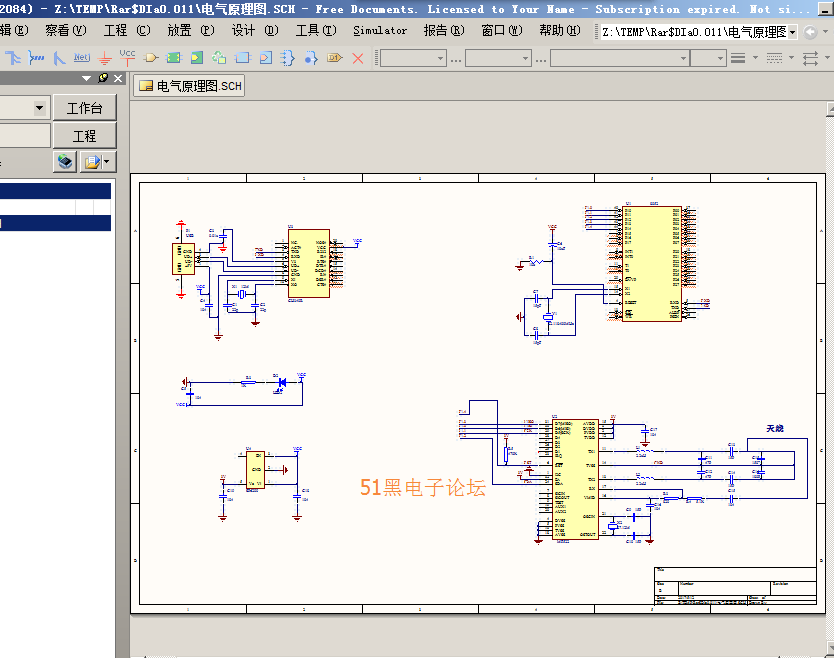Open the panel options triangle menu
Screen dimensions: 834x658
(x=87, y=78)
